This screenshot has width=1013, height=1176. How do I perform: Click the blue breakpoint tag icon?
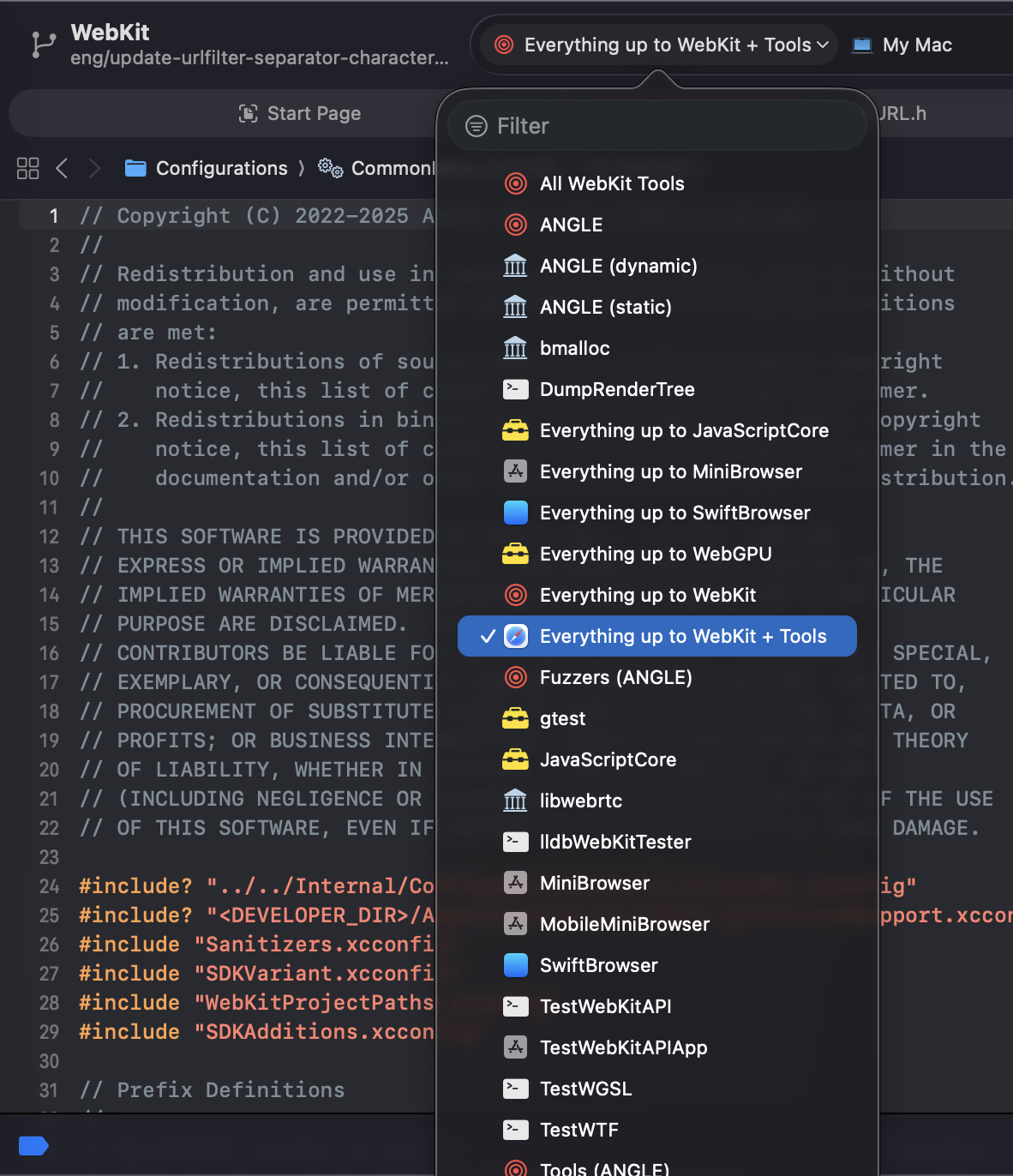33,1145
